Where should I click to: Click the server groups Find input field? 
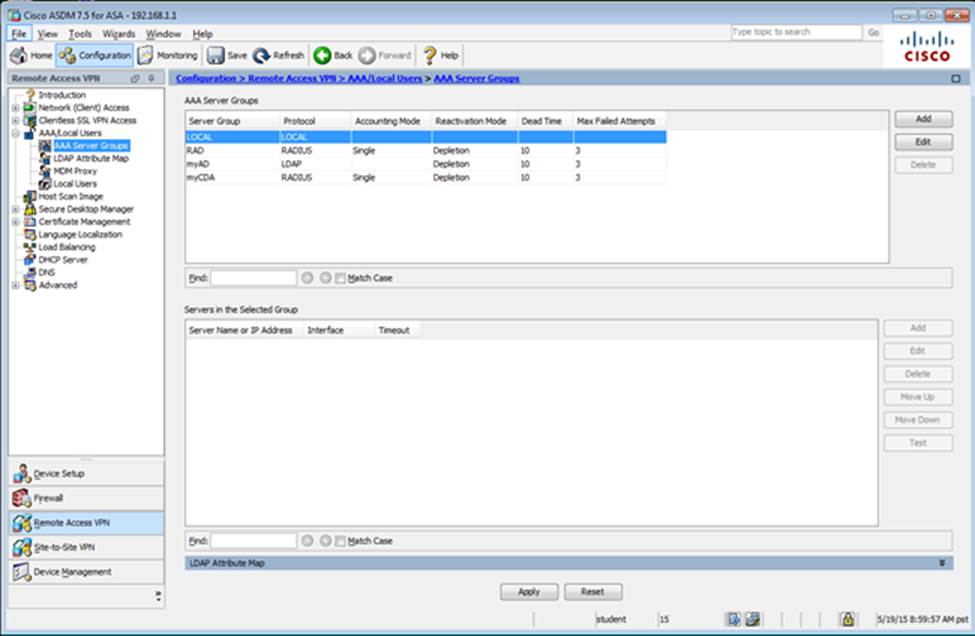tap(253, 278)
